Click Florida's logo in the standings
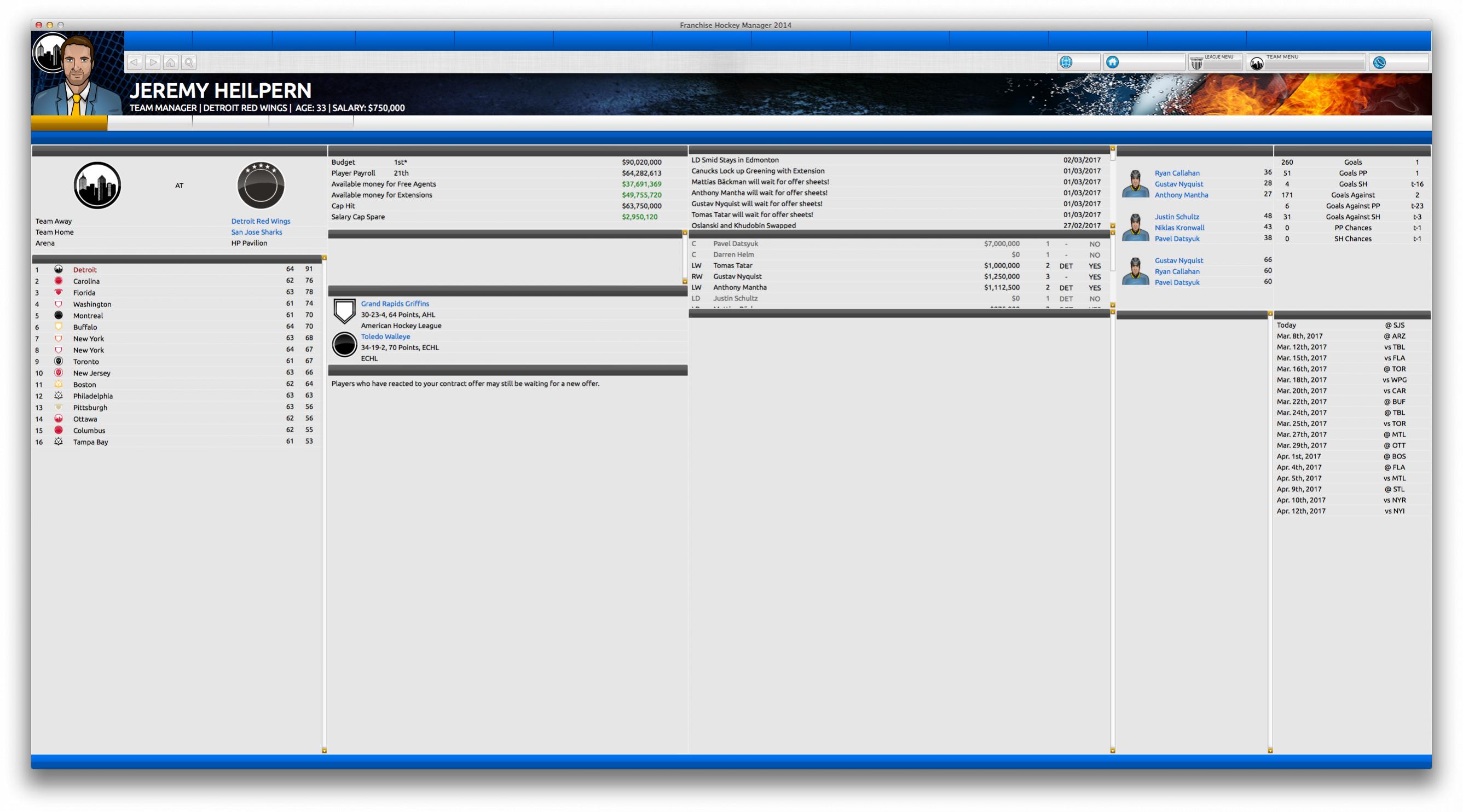This screenshot has height=812, width=1463. pyautogui.click(x=59, y=292)
